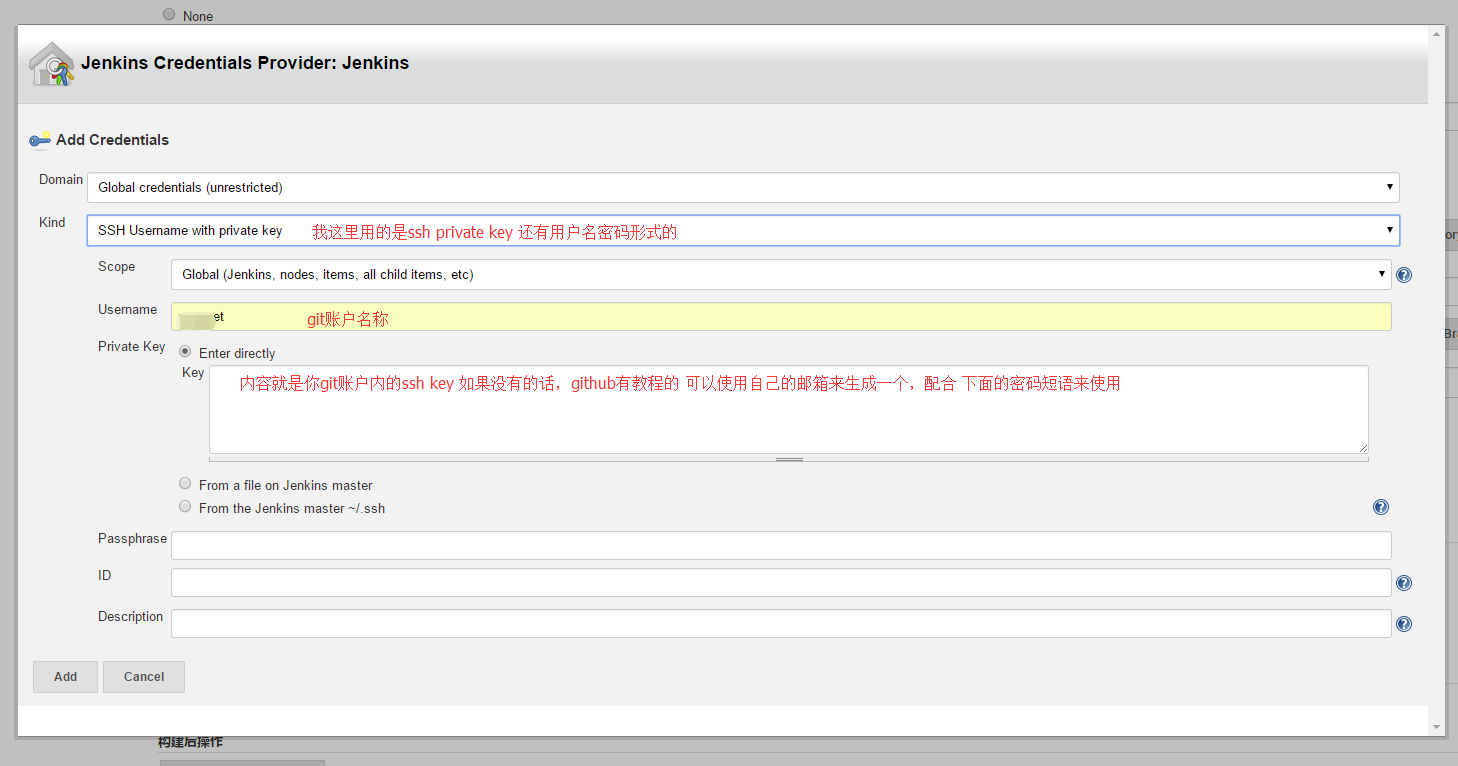Image resolution: width=1458 pixels, height=766 pixels.
Task: Select From a file on Jenkins master
Action: point(185,483)
